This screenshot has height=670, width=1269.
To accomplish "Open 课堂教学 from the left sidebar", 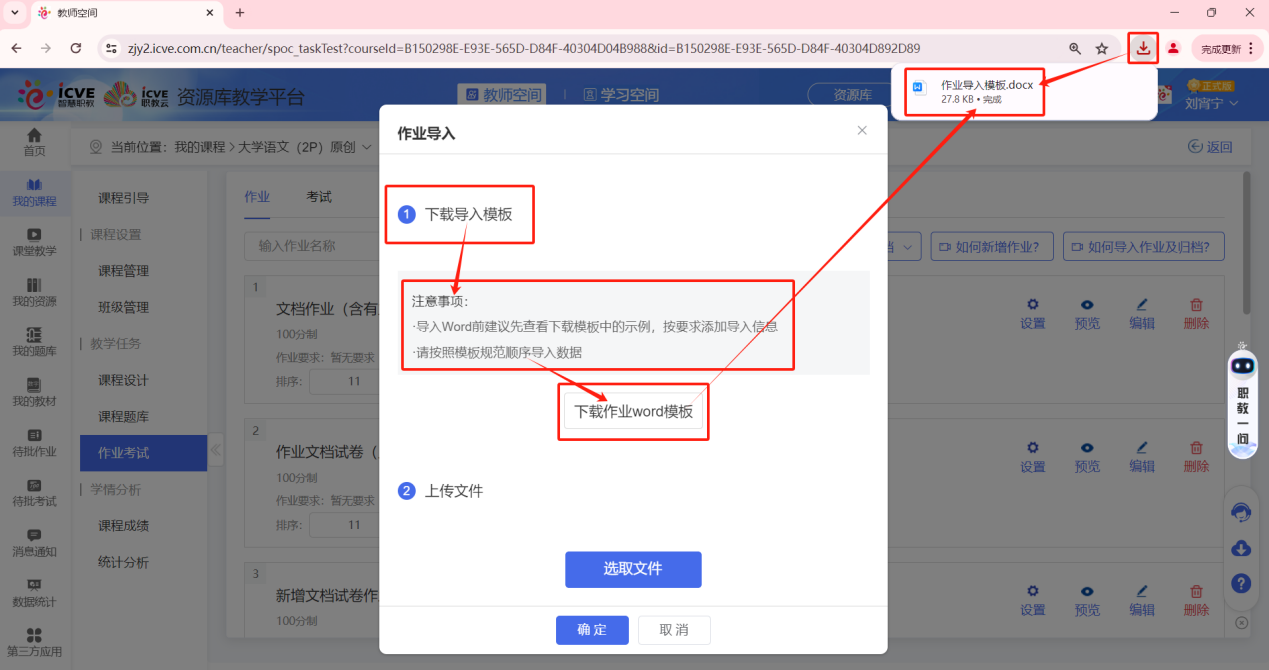I will point(34,240).
